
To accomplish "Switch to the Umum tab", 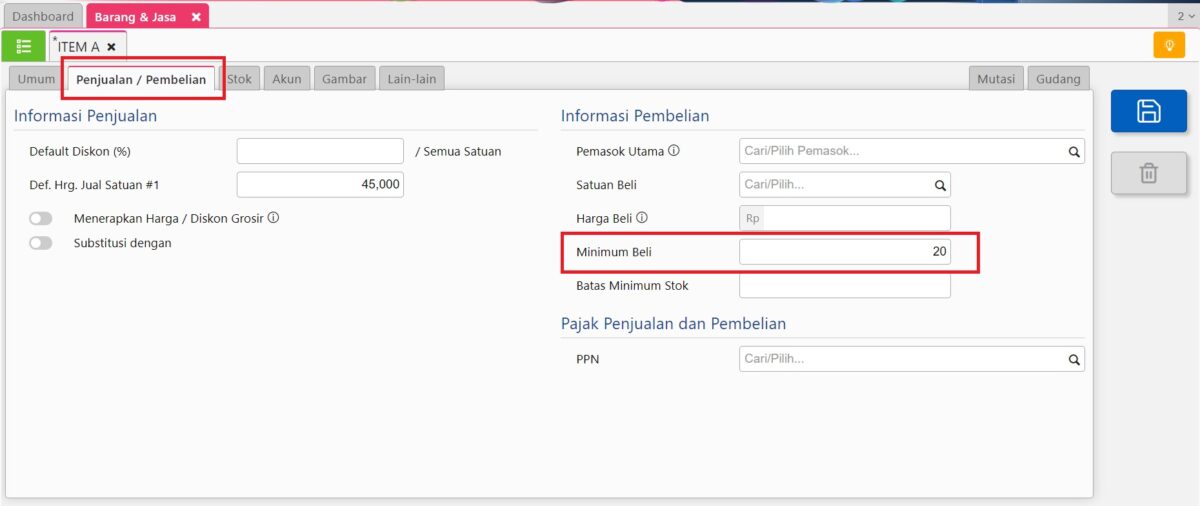I will pos(36,79).
